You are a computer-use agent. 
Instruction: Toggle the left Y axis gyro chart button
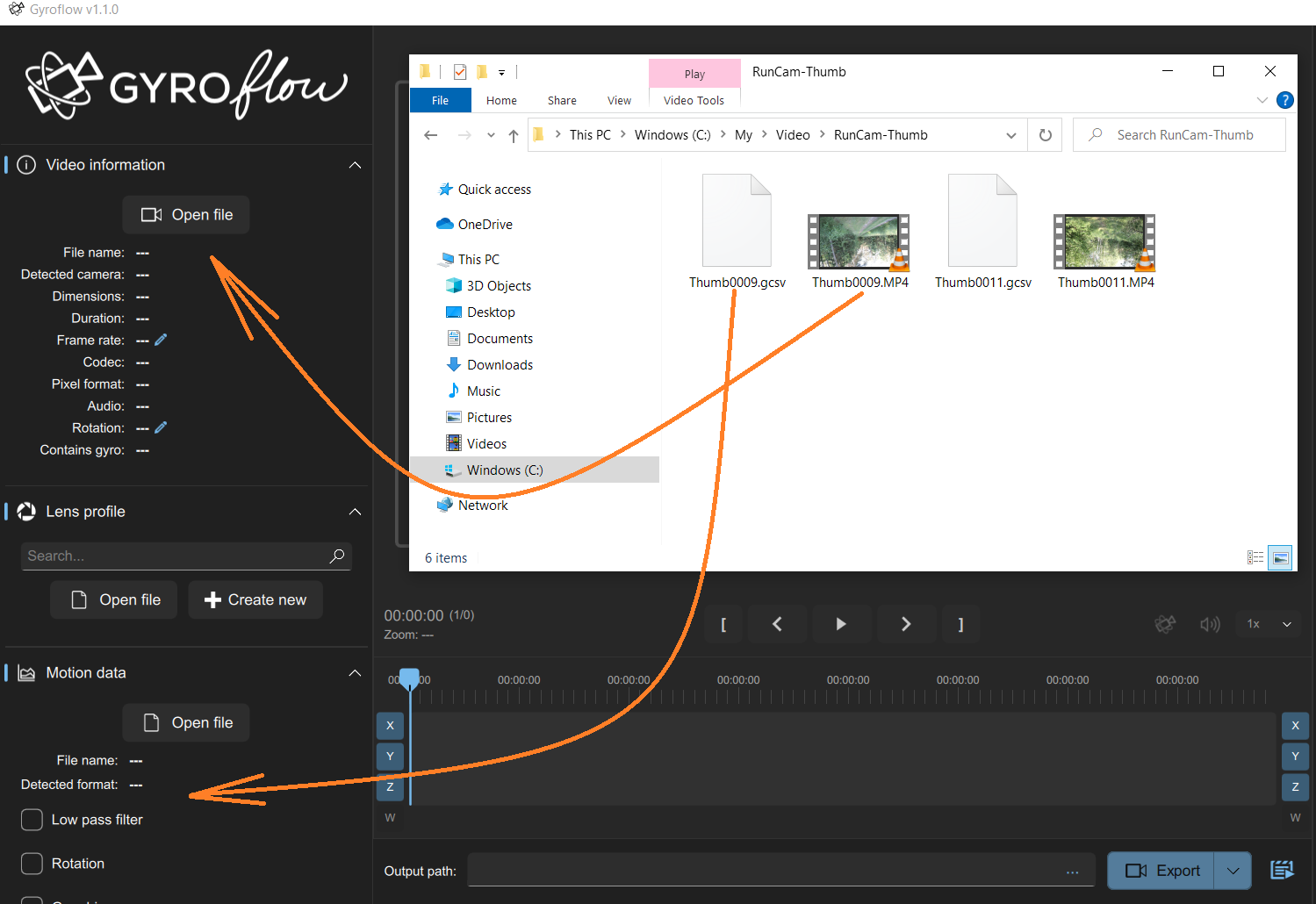390,757
